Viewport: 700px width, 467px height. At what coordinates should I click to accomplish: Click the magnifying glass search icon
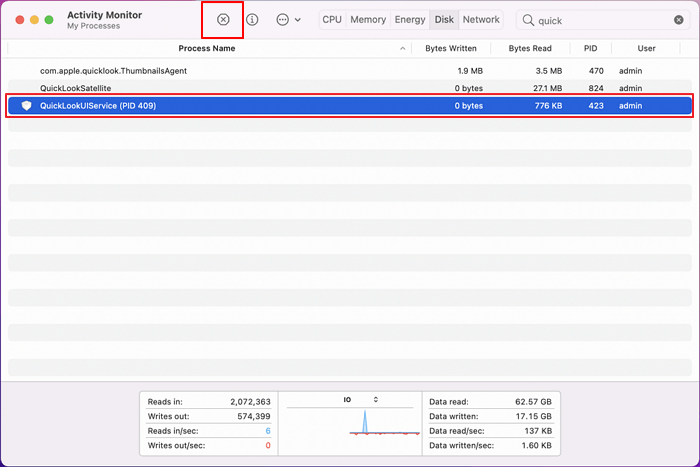click(528, 20)
